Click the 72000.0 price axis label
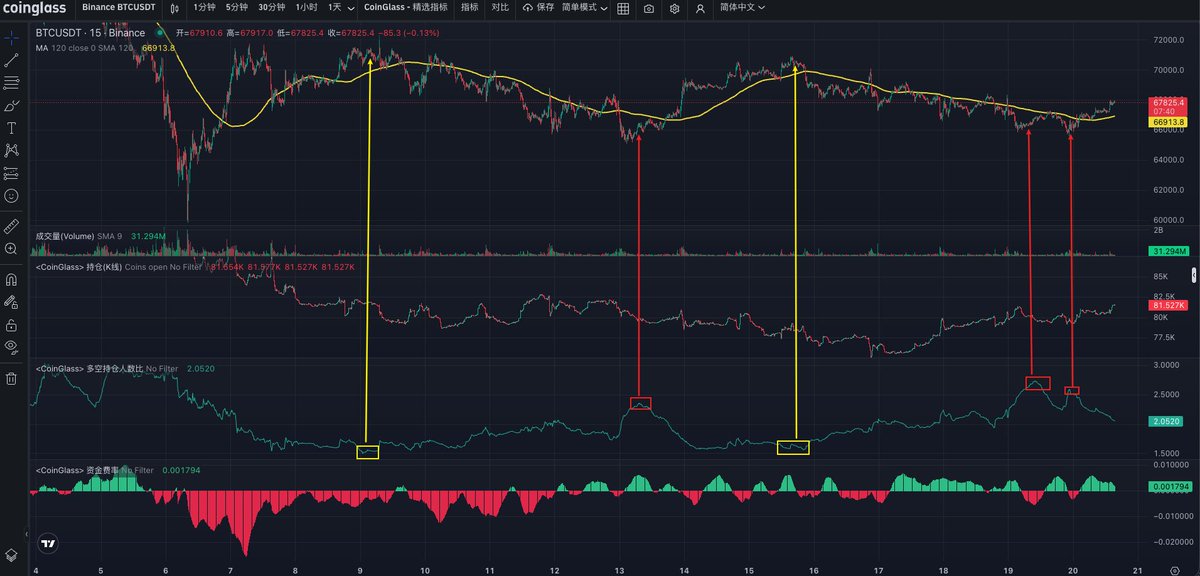The height and width of the screenshot is (576, 1200). (1167, 41)
